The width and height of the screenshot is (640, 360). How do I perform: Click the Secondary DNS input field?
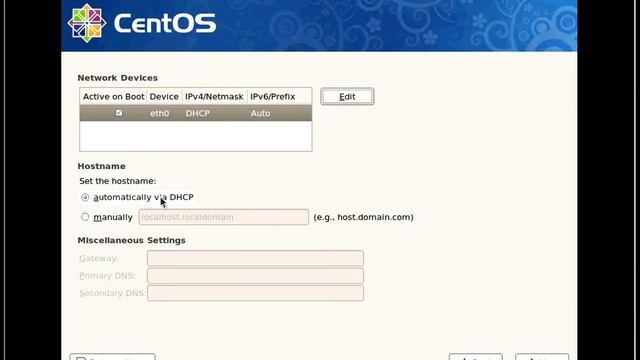tap(255, 293)
